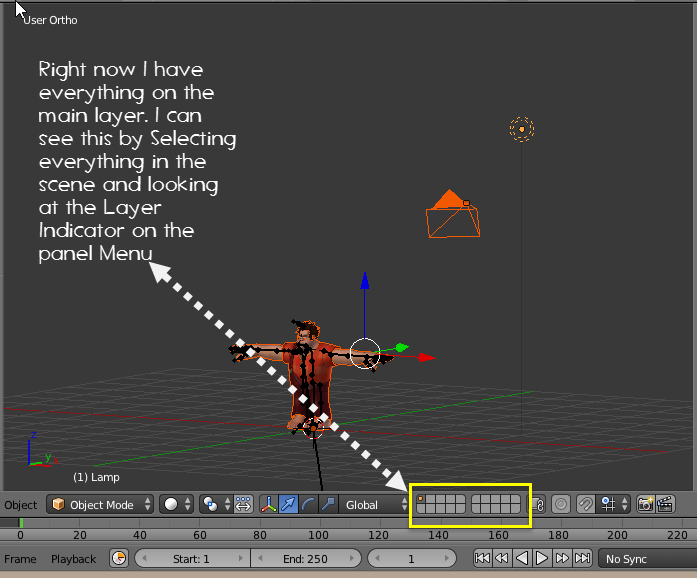
Task: Toggle lock camera and layers to scene
Action: [x=538, y=505]
